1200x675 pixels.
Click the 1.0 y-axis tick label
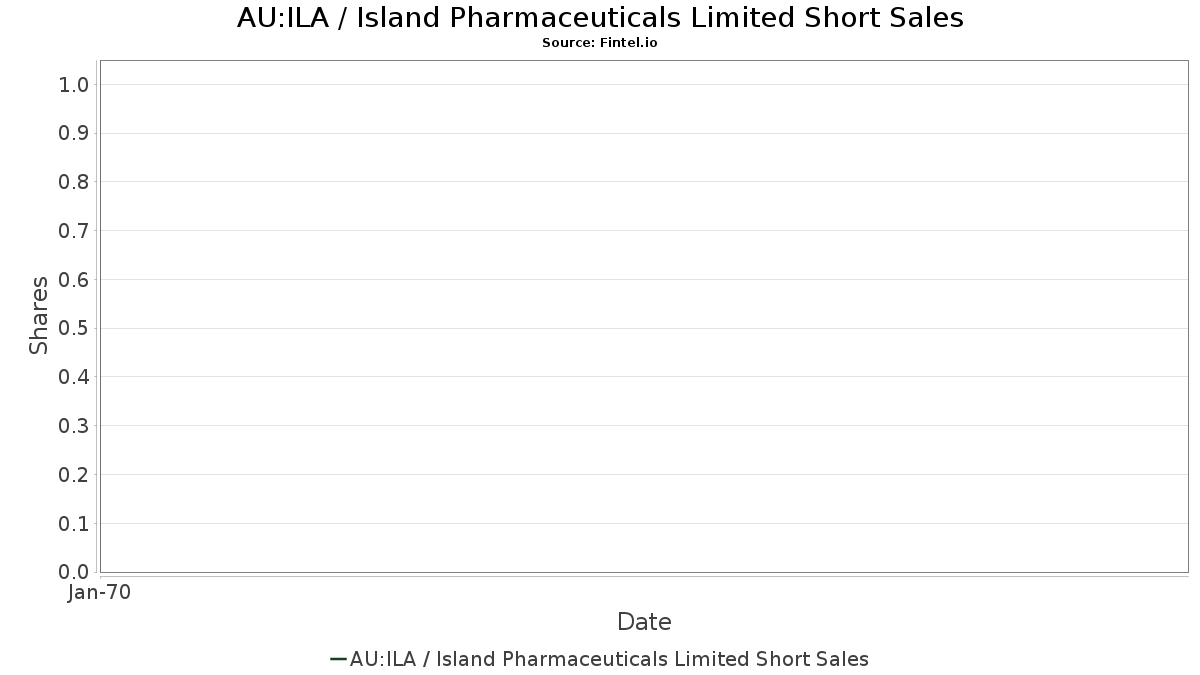point(75,84)
